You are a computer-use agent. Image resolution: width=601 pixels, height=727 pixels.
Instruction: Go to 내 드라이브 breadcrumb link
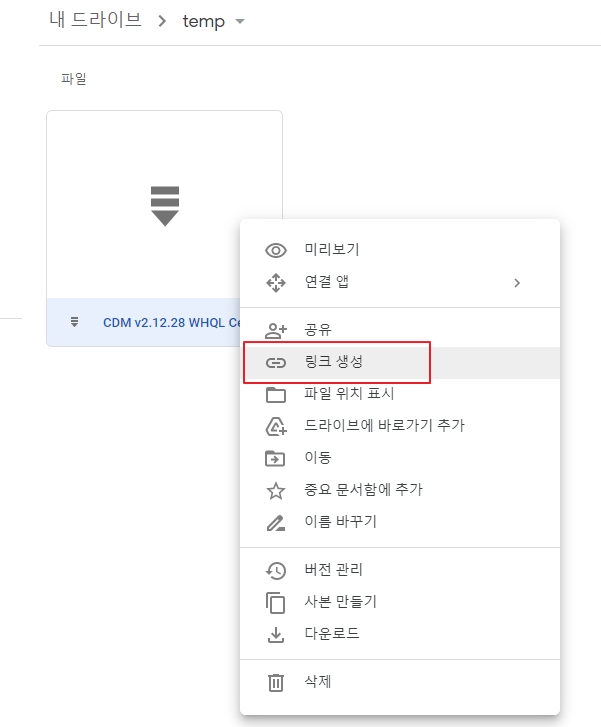[96, 20]
